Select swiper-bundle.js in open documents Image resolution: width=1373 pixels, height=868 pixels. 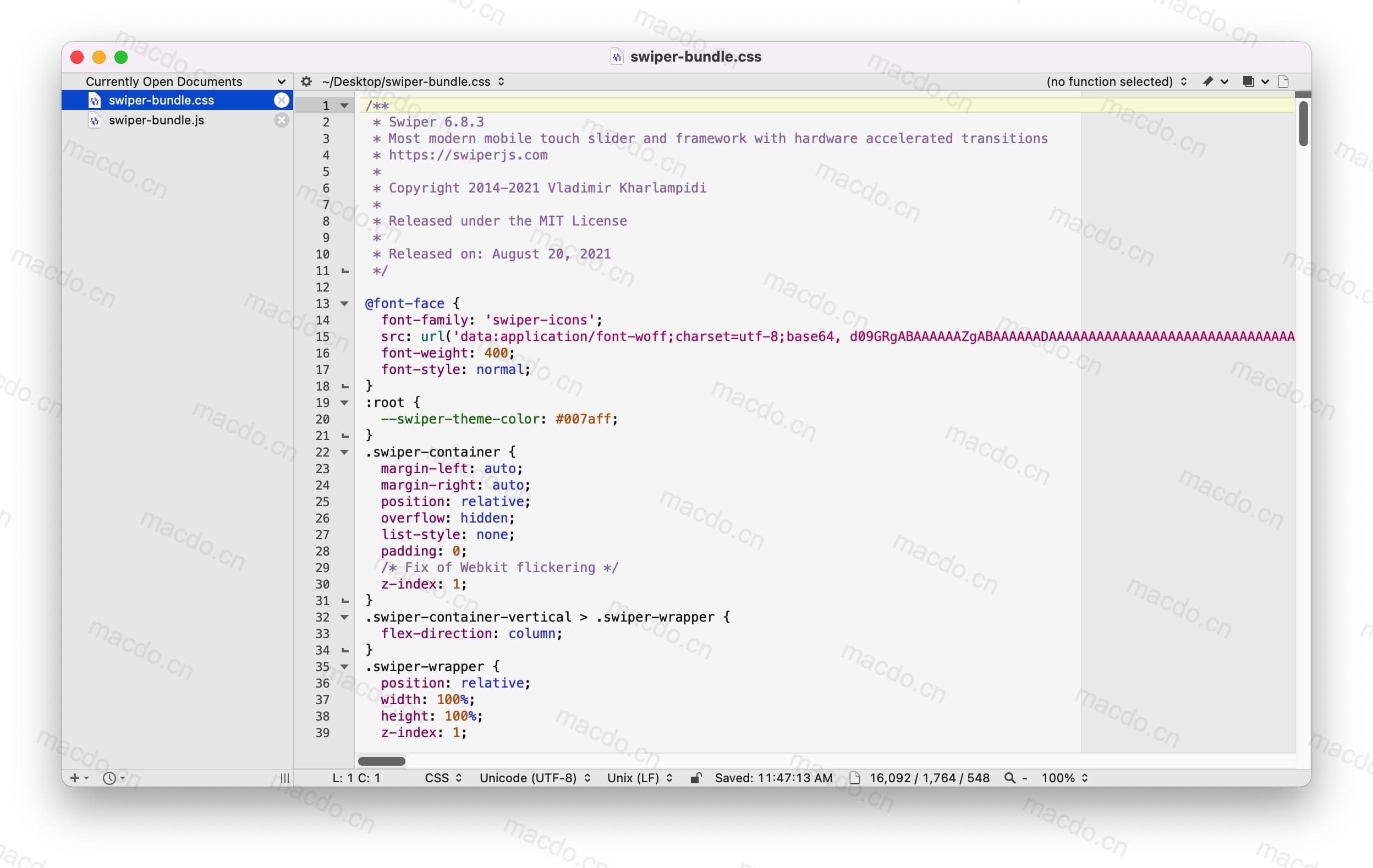pyautogui.click(x=177, y=120)
